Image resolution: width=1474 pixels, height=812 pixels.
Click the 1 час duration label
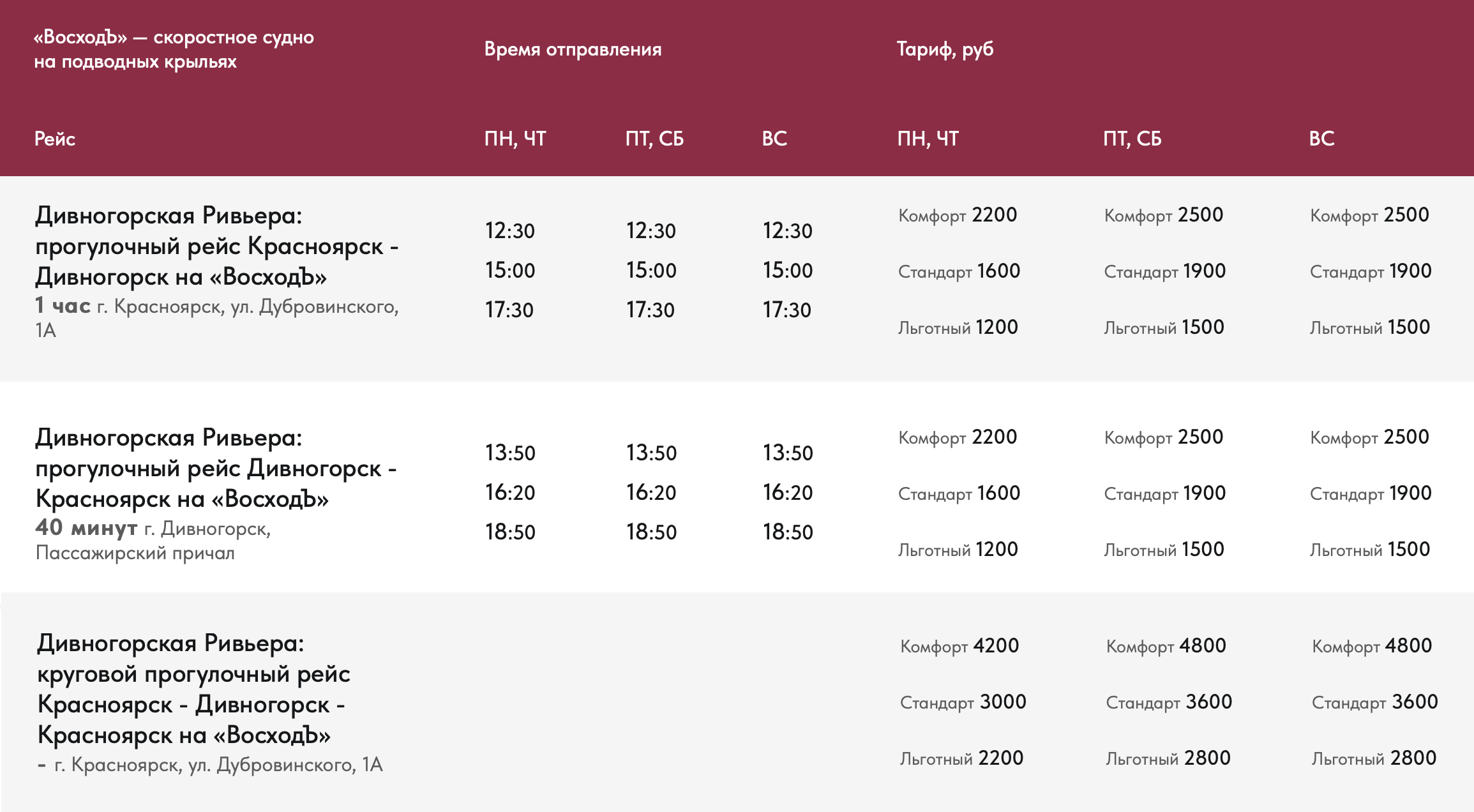[x=63, y=306]
